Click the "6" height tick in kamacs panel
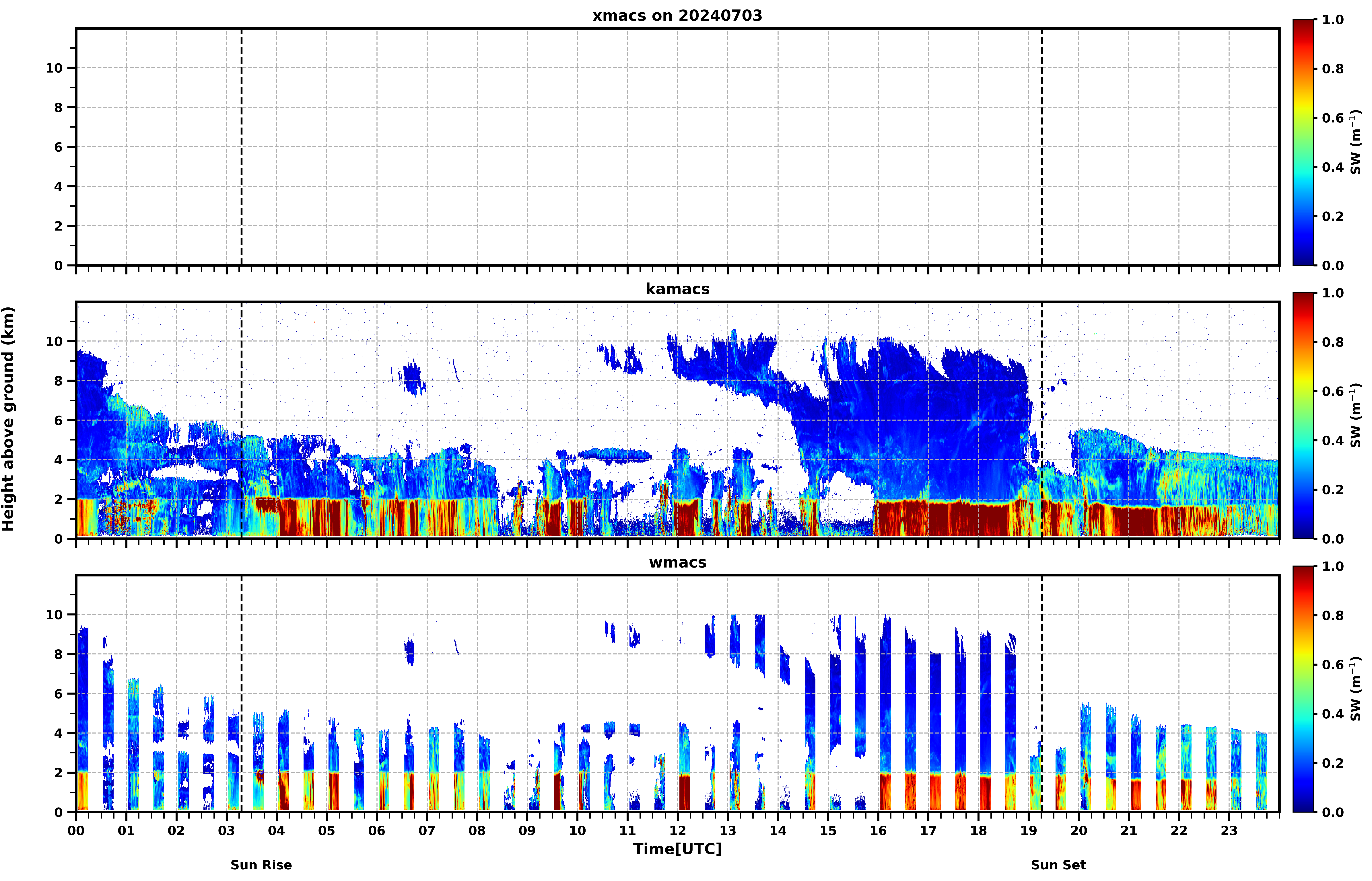This screenshot has height=881, width=1372. [x=58, y=420]
